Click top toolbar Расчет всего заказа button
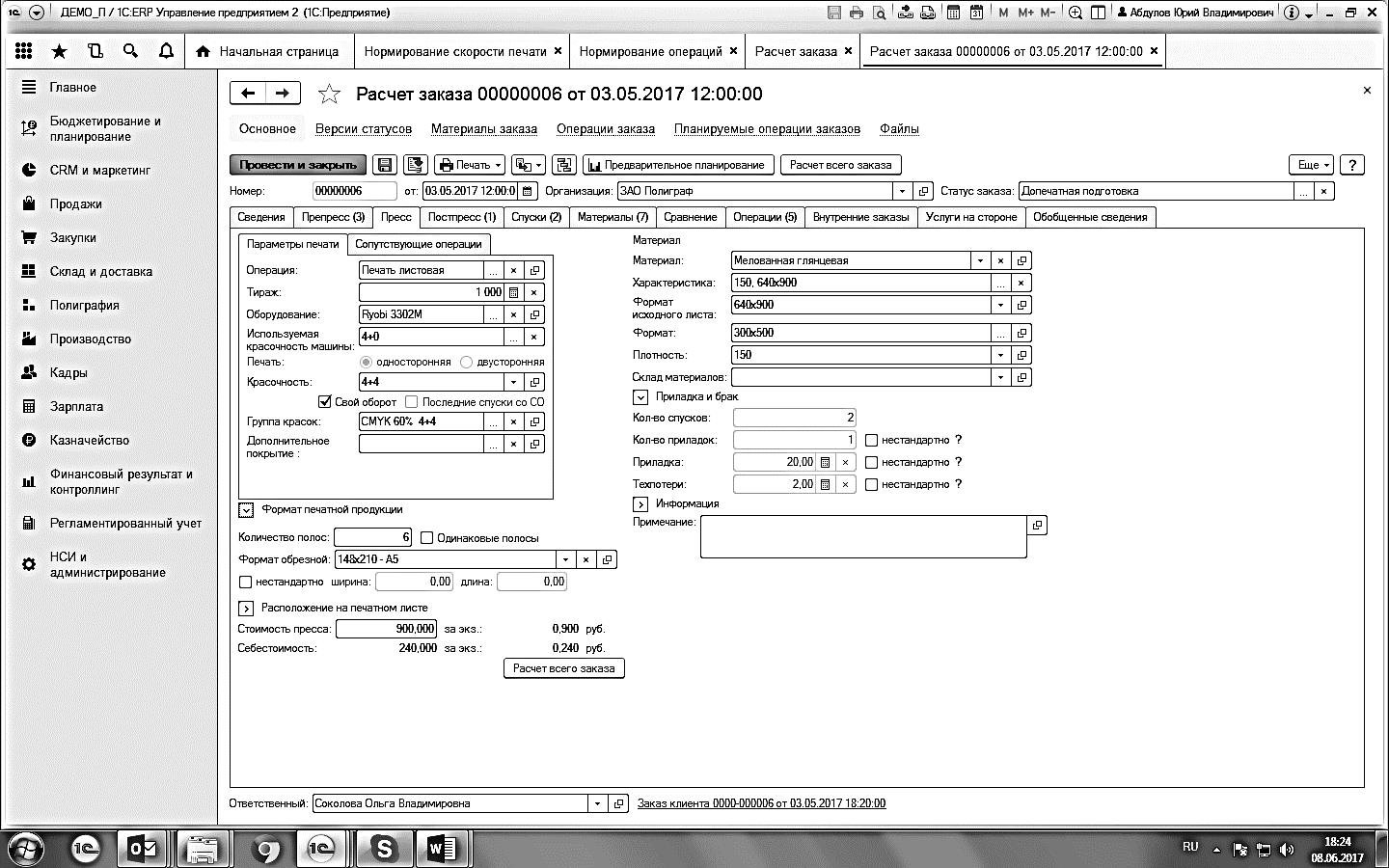Image resolution: width=1389 pixels, height=868 pixels. click(840, 165)
